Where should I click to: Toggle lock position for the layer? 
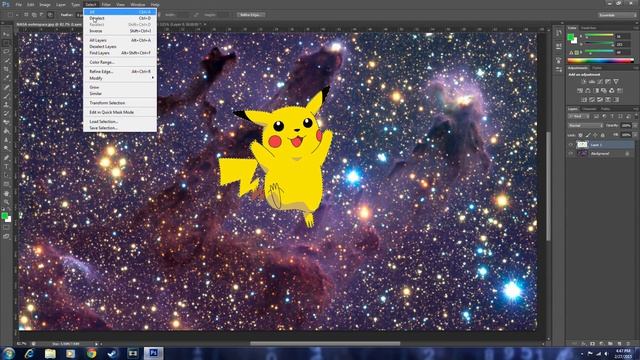[595, 135]
